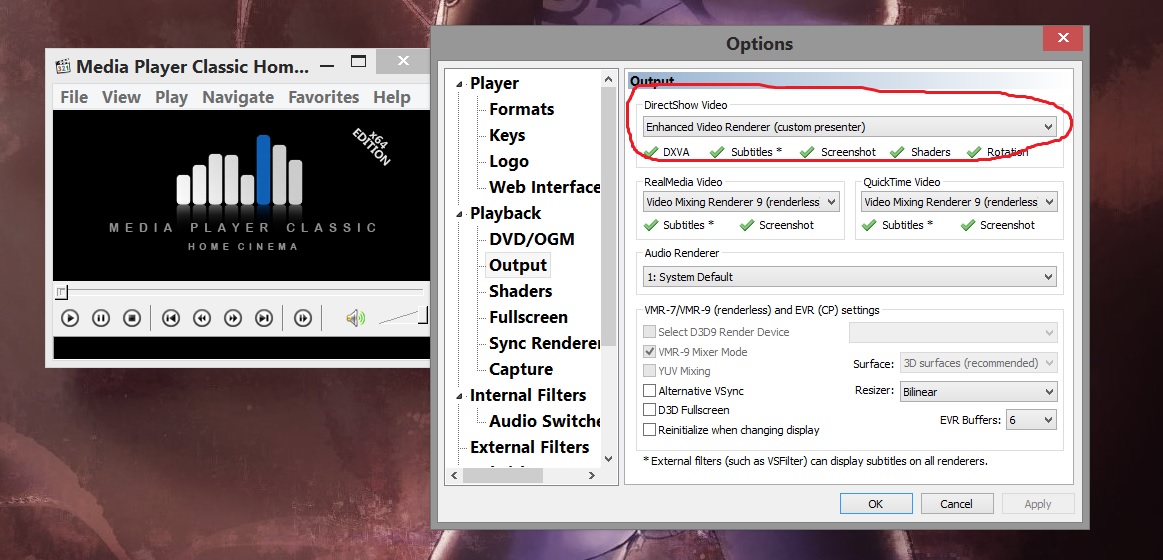This screenshot has height=560, width=1163.
Task: Mute audio using the speaker icon
Action: [355, 318]
